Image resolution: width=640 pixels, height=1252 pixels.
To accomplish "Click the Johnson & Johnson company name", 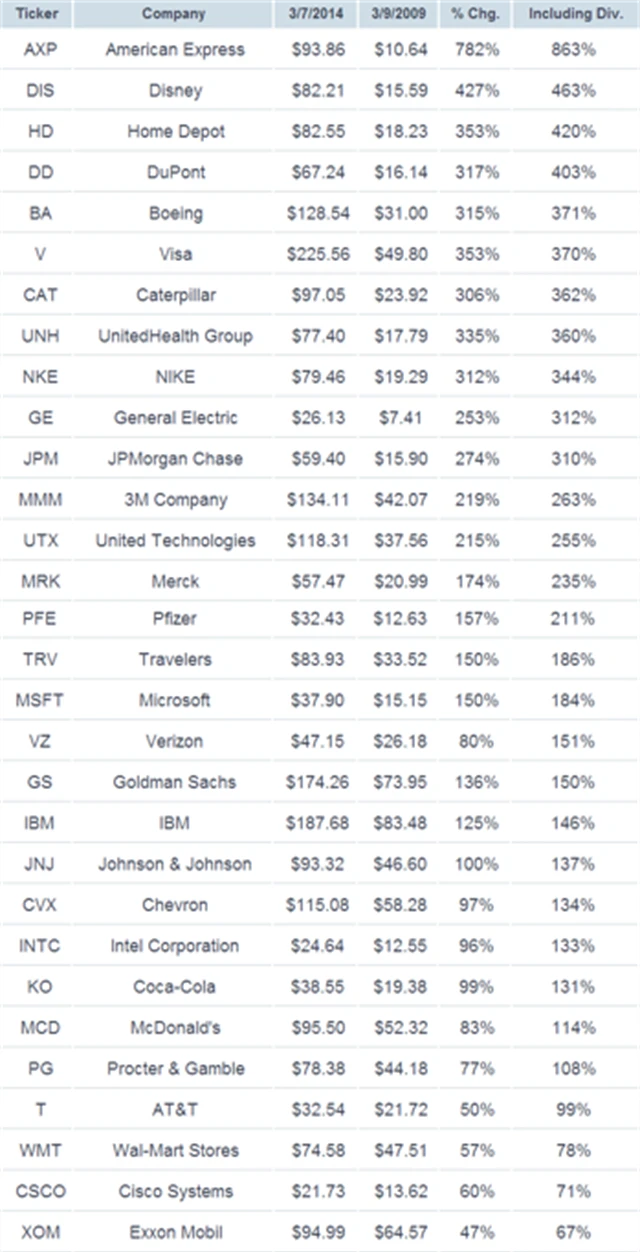I will click(x=174, y=864).
